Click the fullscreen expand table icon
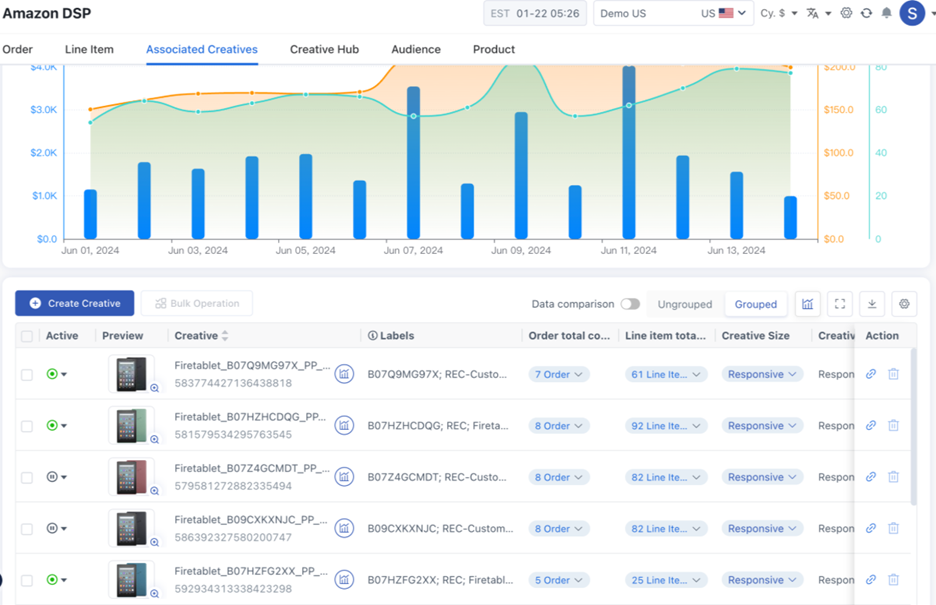936x605 pixels. tap(840, 304)
